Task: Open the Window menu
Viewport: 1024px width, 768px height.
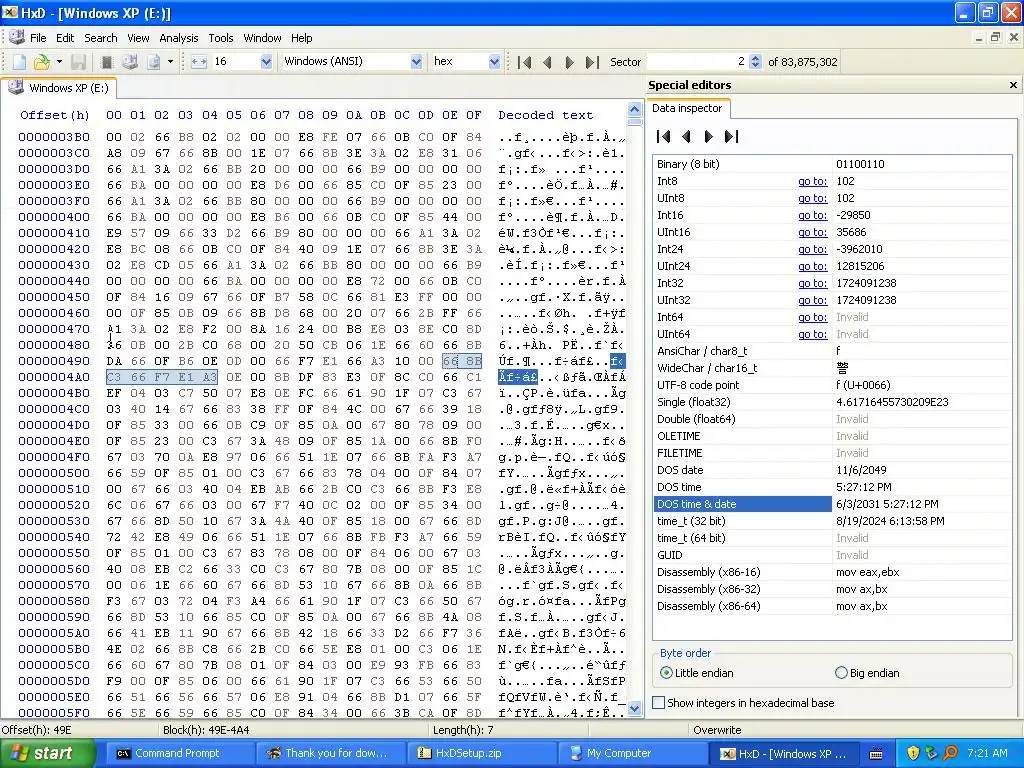Action: point(262,38)
